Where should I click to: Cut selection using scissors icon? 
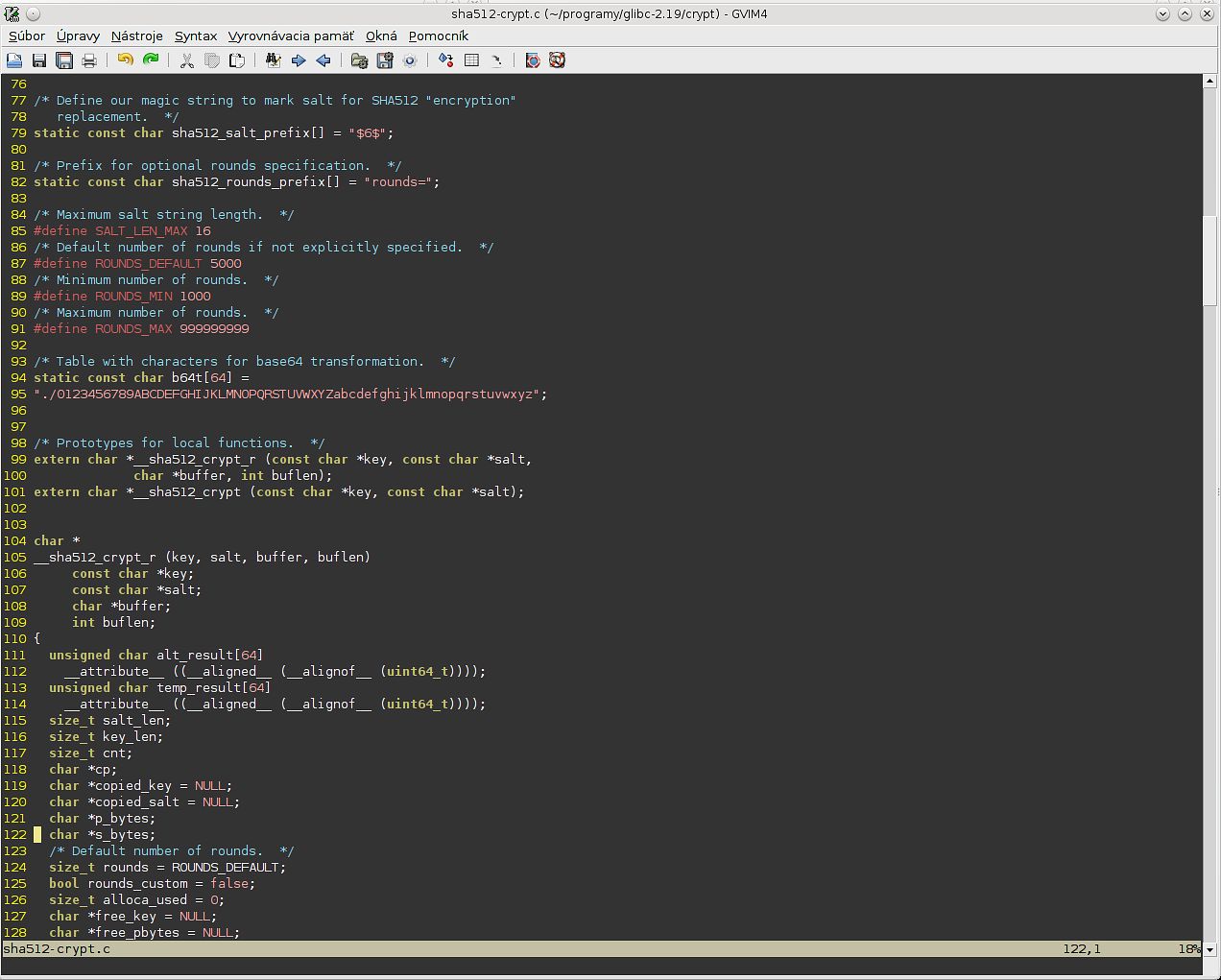click(187, 60)
